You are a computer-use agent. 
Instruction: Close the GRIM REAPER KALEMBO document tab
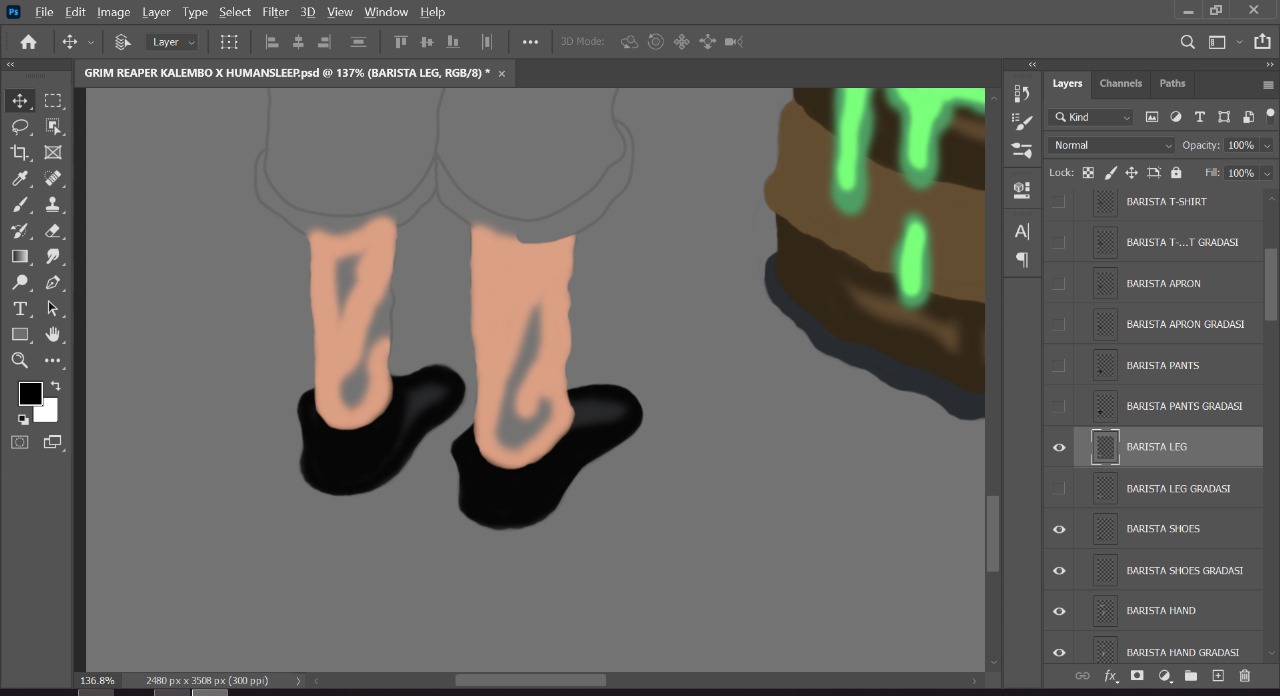[502, 73]
